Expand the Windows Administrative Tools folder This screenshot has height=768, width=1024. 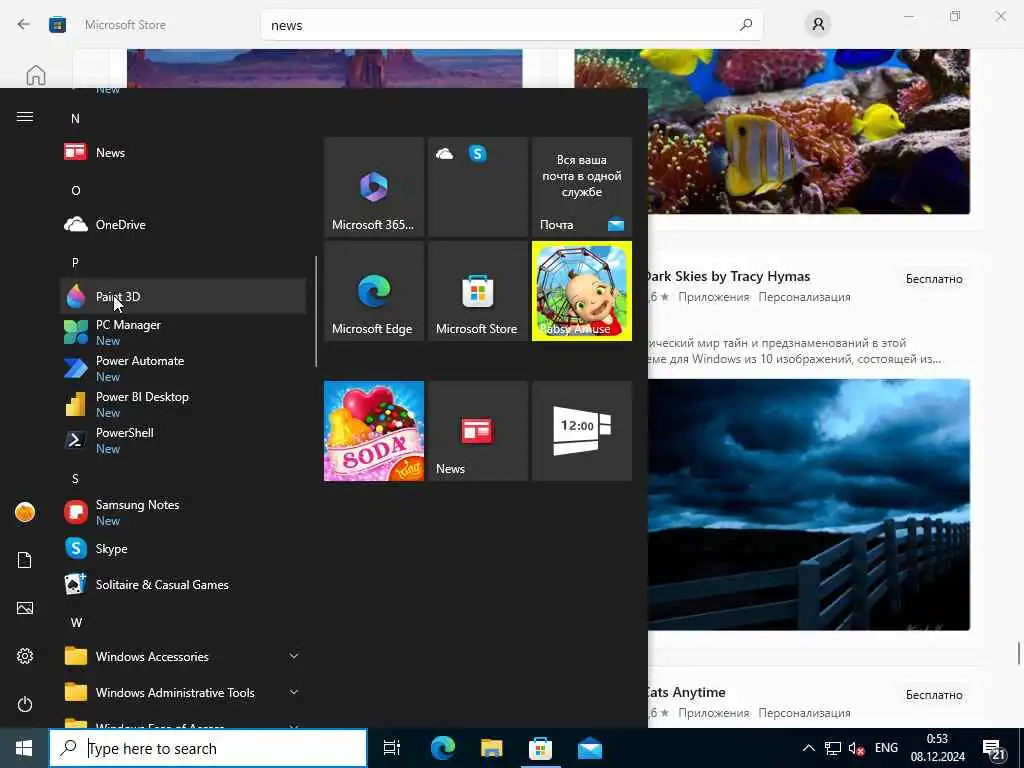coord(183,692)
